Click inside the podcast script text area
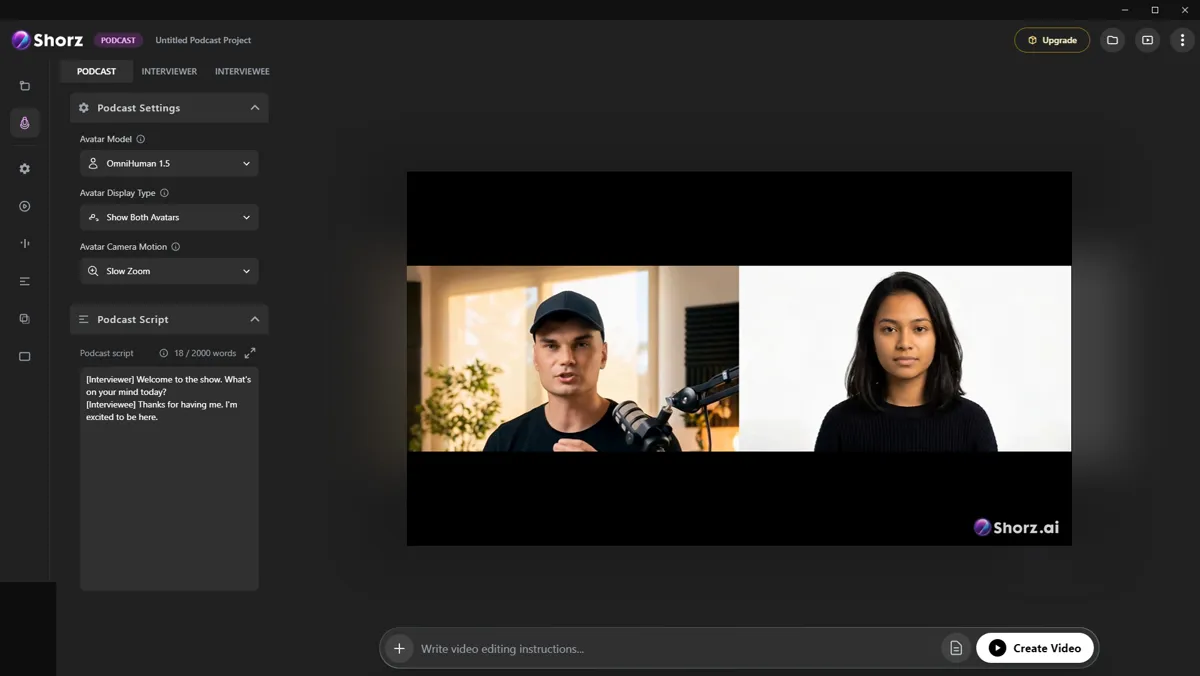 click(169, 479)
